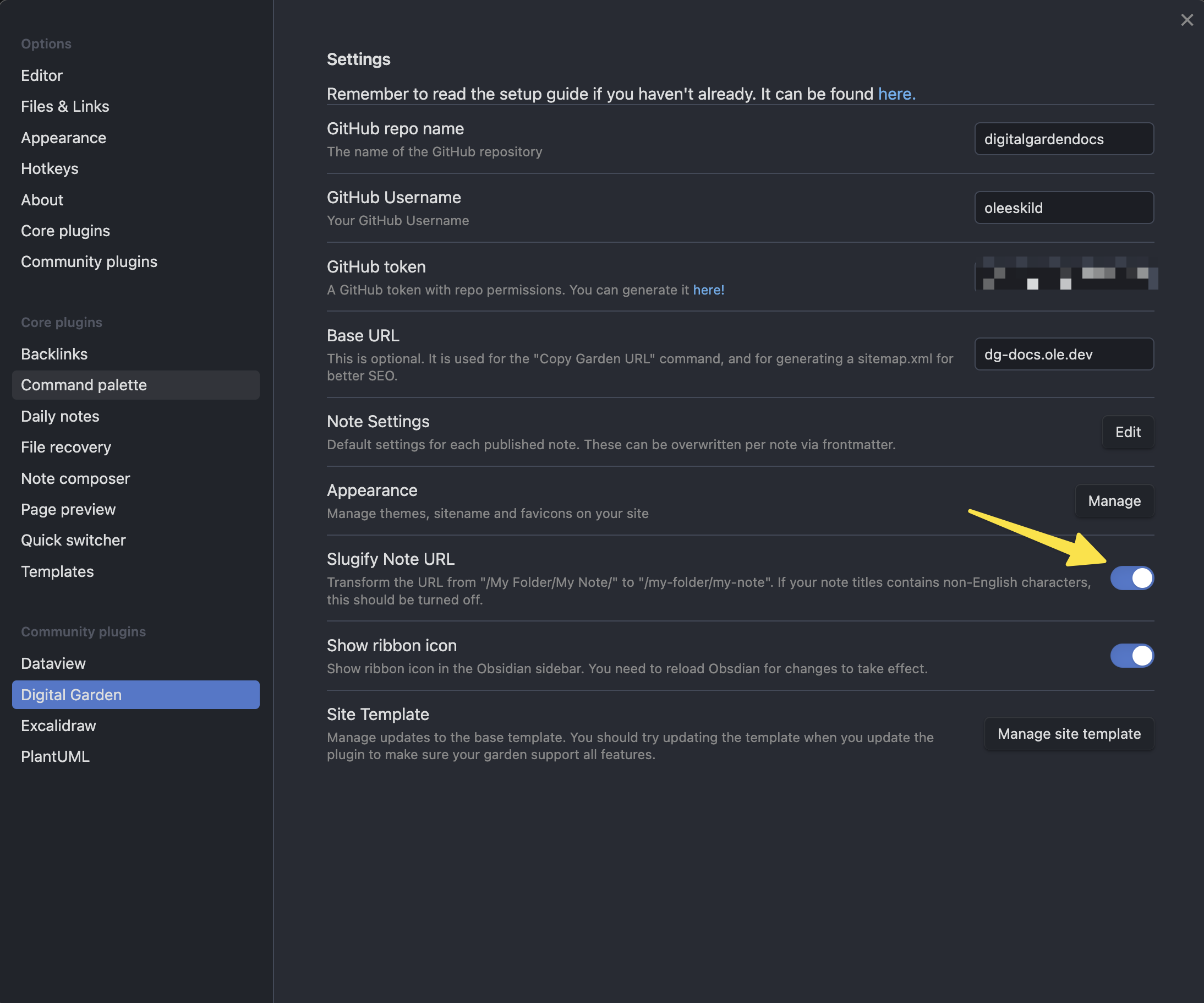The width and height of the screenshot is (1204, 1003).
Task: Close the settings window
Action: [1186, 19]
